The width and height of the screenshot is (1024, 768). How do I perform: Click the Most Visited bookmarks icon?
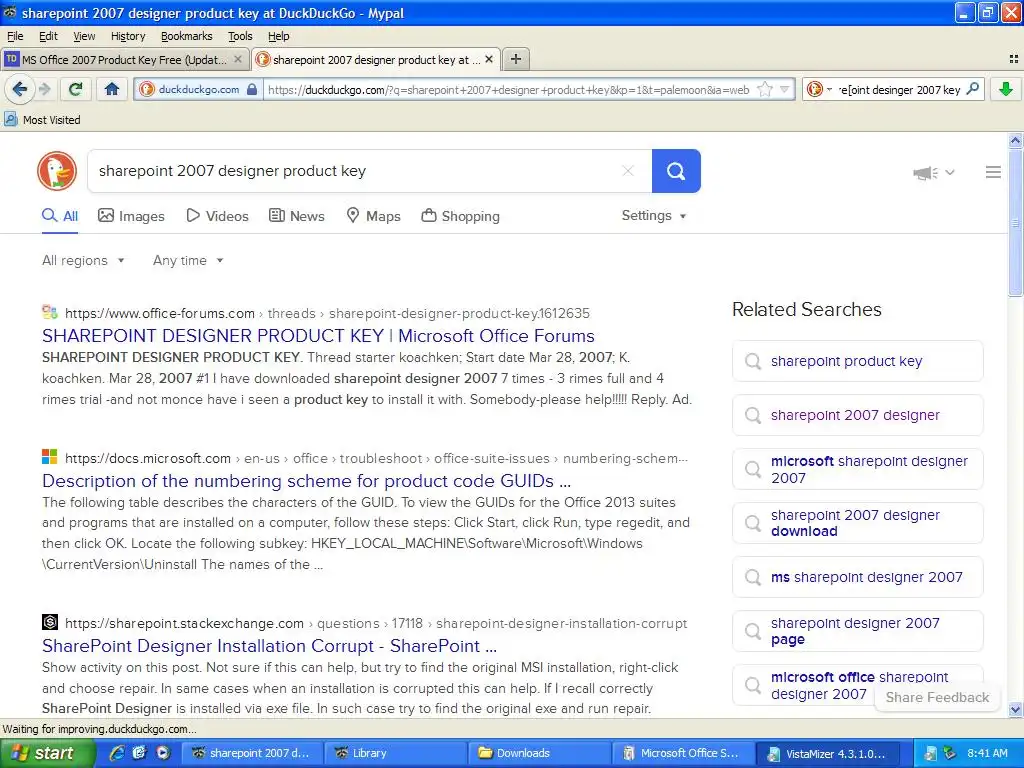pyautogui.click(x=11, y=120)
